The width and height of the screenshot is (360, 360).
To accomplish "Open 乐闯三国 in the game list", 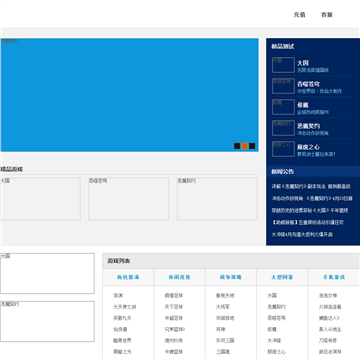I will 225,341.
